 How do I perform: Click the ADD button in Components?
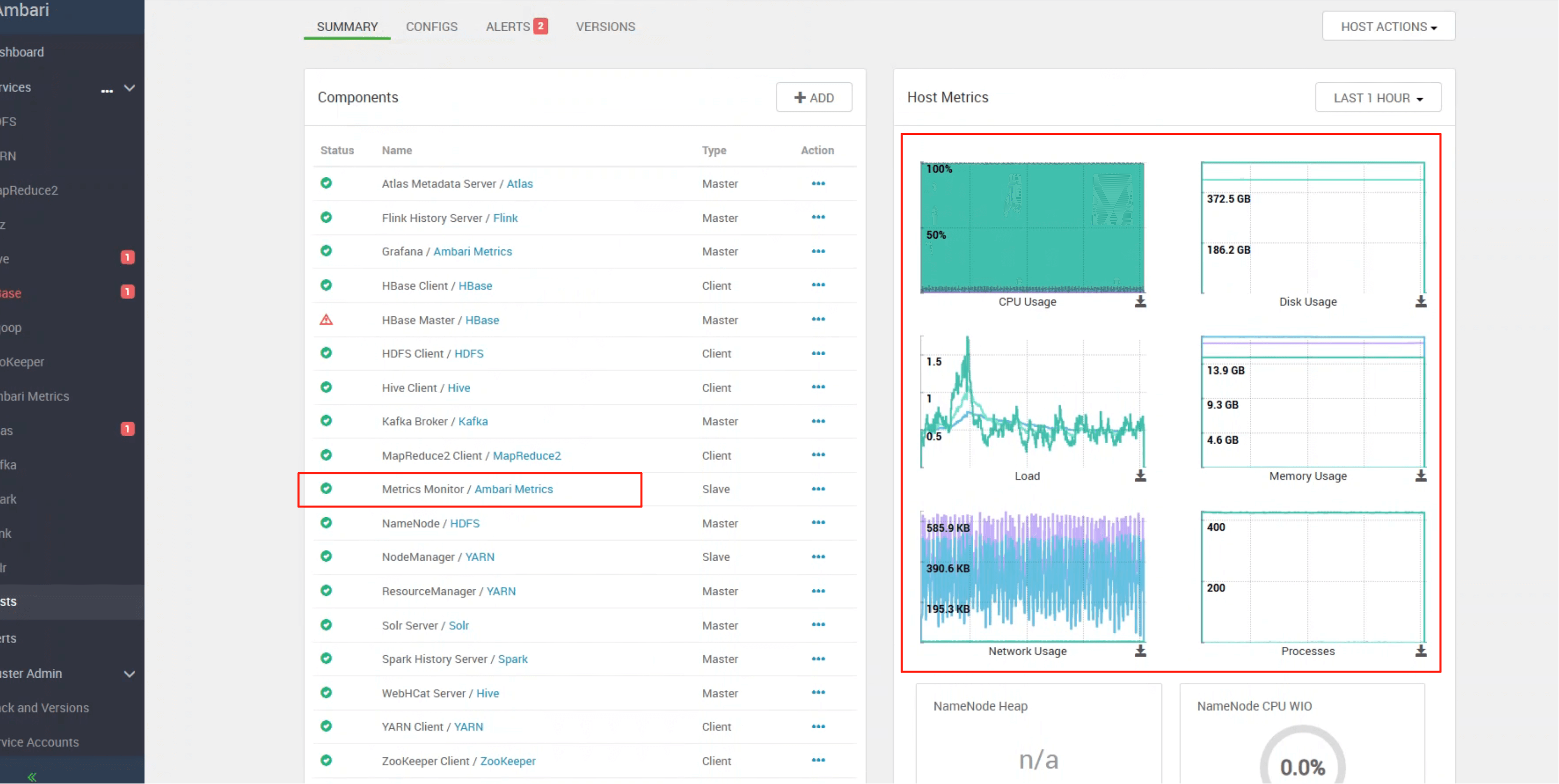coord(813,97)
